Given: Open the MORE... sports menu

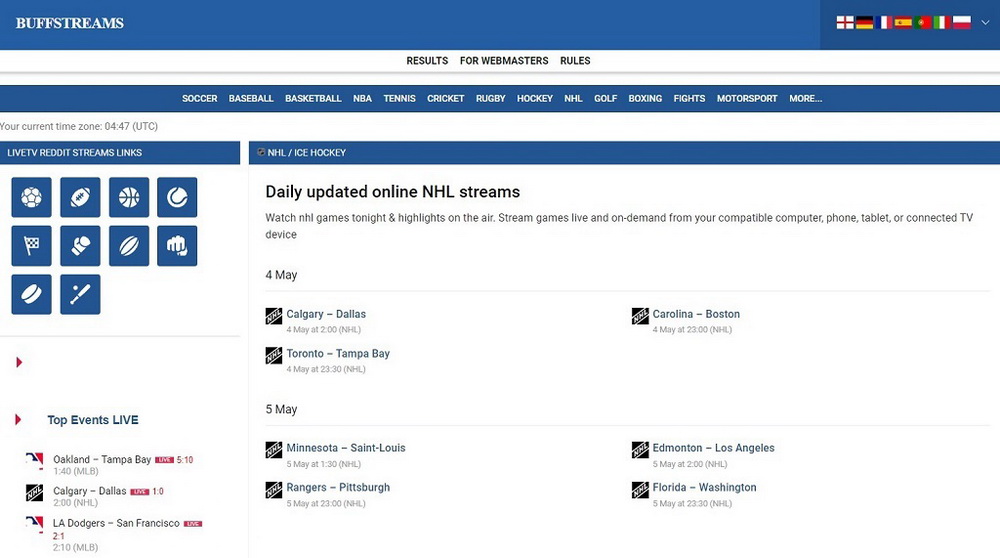Looking at the screenshot, I should 805,99.
